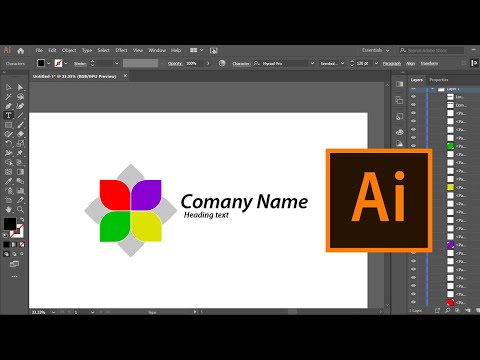Select the Gradient tool
This screenshot has width=480, height=360.
(20, 172)
